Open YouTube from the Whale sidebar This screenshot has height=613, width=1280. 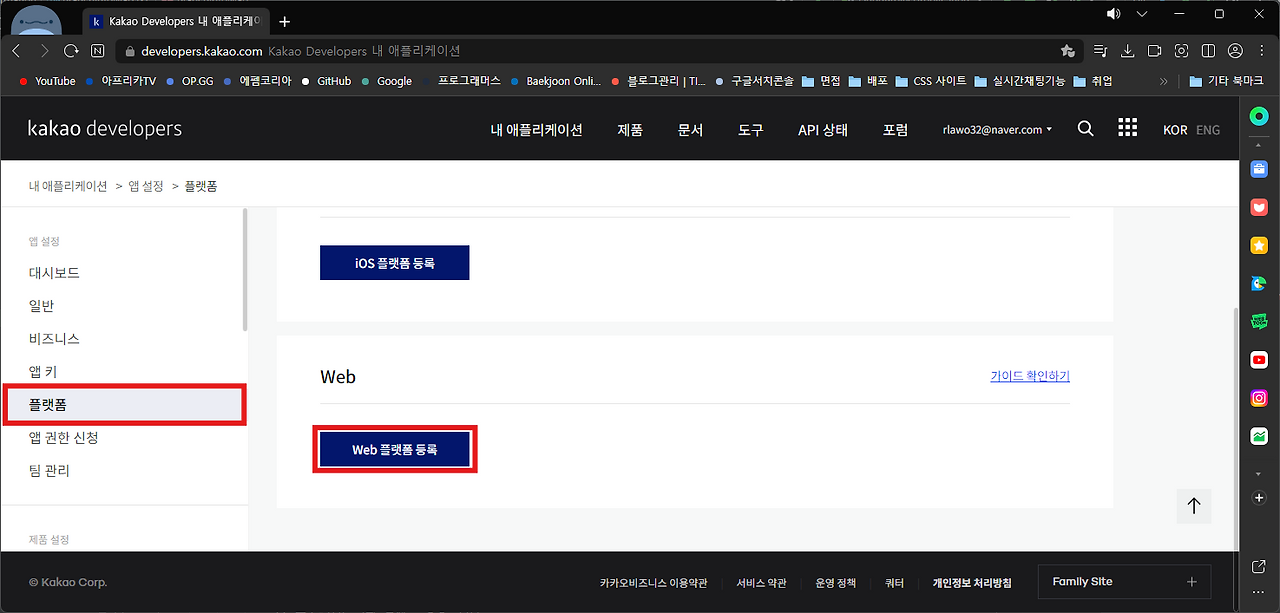click(x=1258, y=359)
